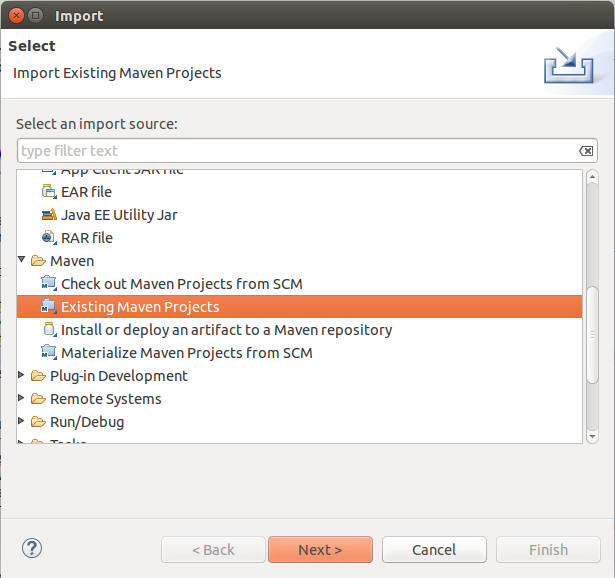Expand the Remote Systems folder

(23, 399)
